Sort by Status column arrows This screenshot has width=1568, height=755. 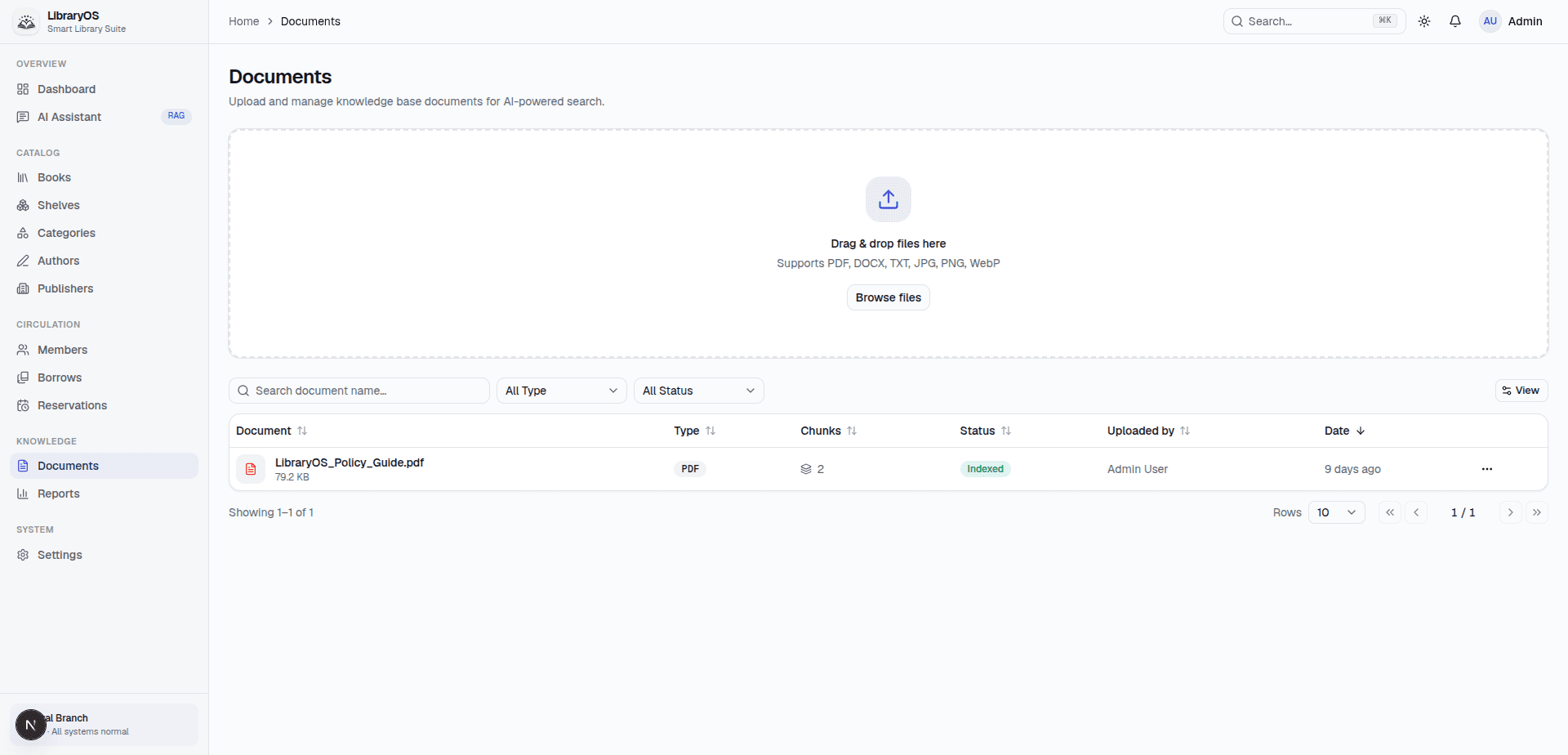1006,431
